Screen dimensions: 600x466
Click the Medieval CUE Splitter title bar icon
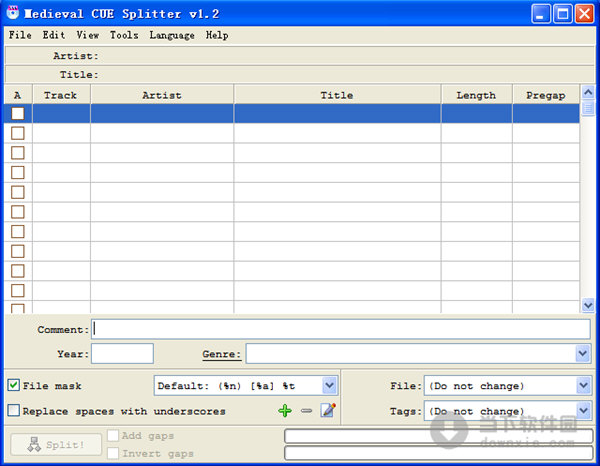pos(13,13)
